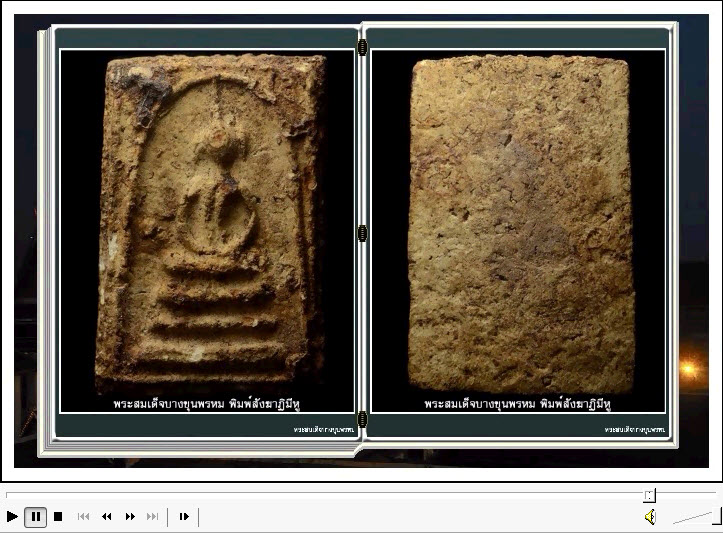Skip to the next track
This screenshot has height=533, width=723.
(x=153, y=516)
